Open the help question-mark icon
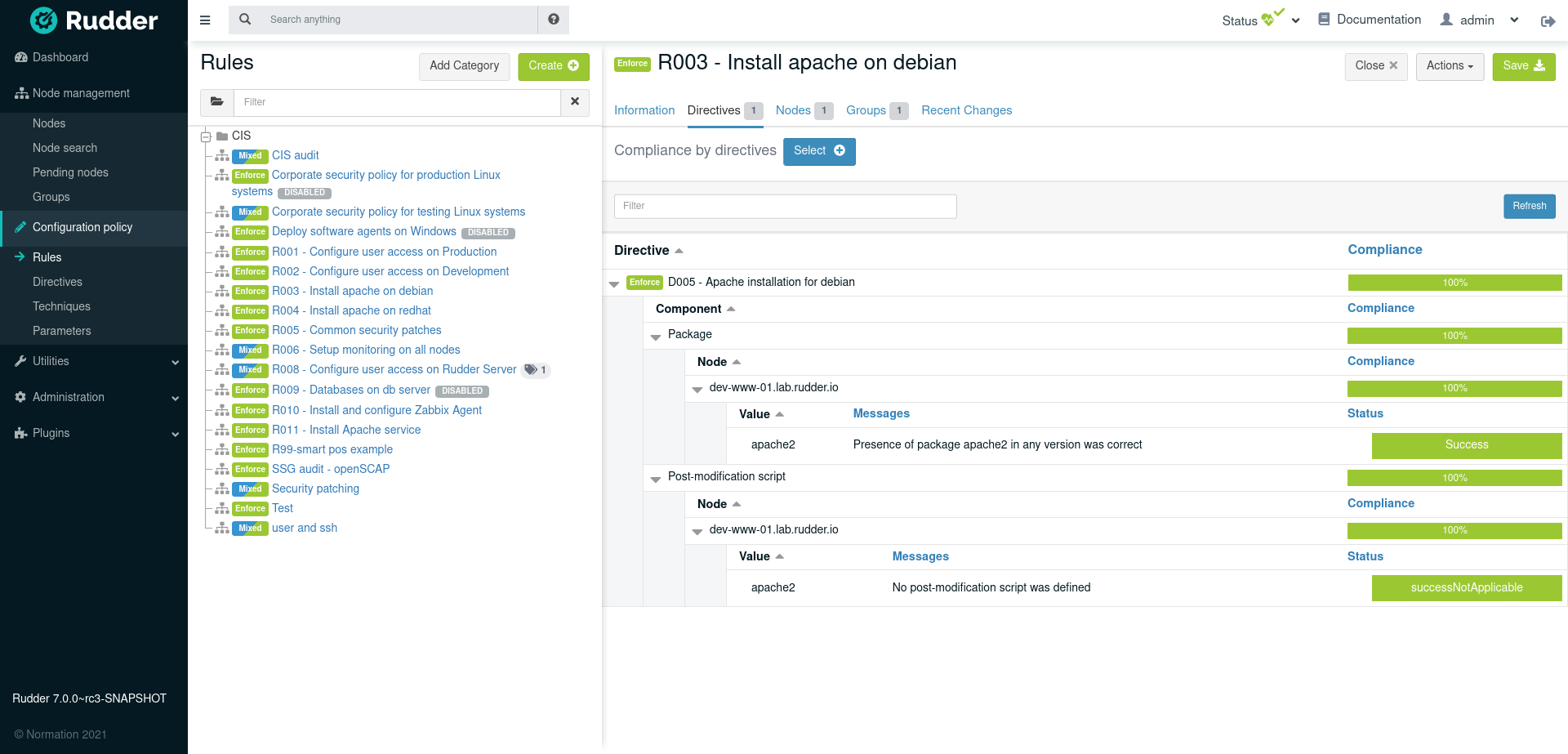1568x754 pixels. coord(554,19)
